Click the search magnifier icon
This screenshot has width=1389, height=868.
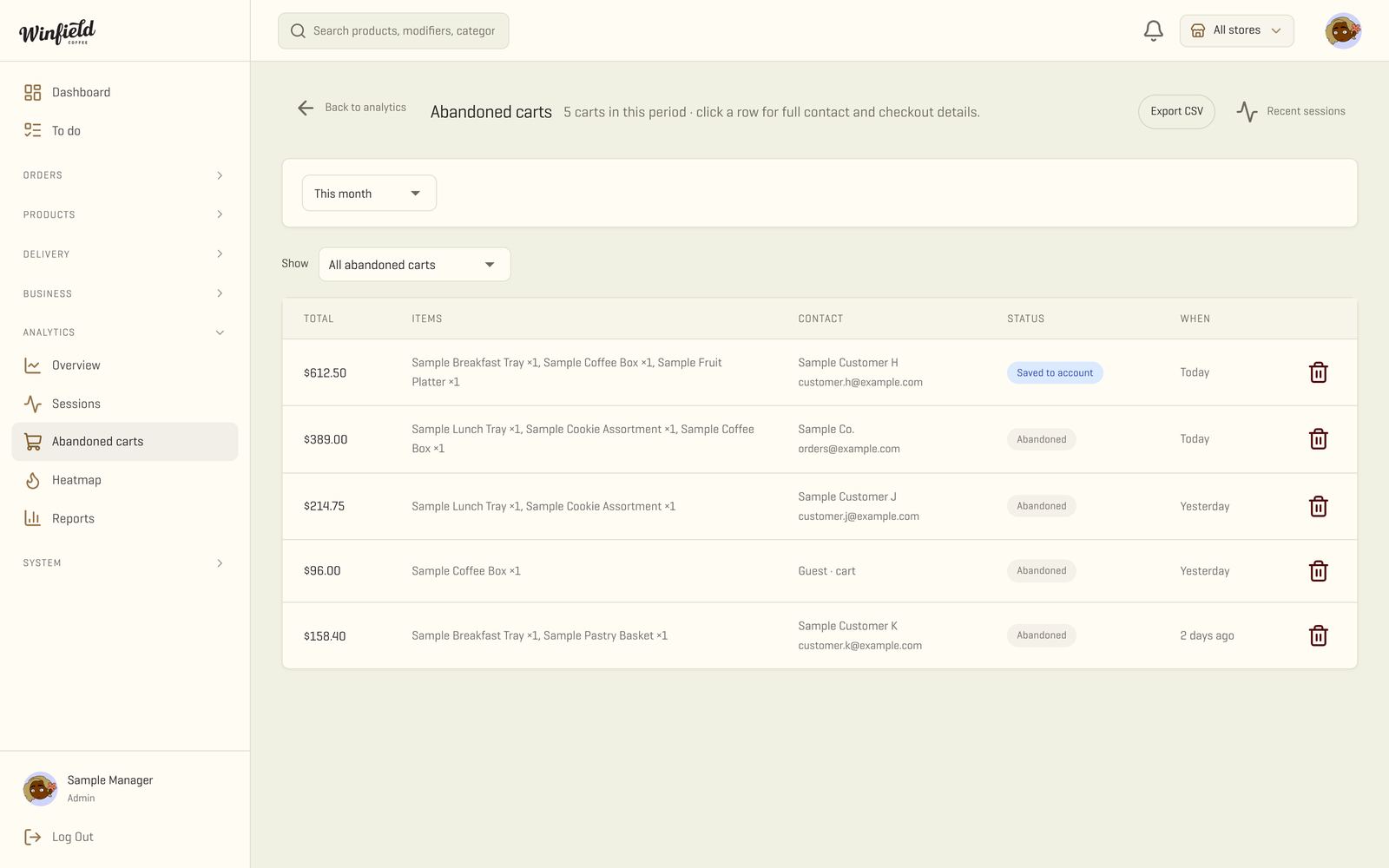pyautogui.click(x=298, y=31)
